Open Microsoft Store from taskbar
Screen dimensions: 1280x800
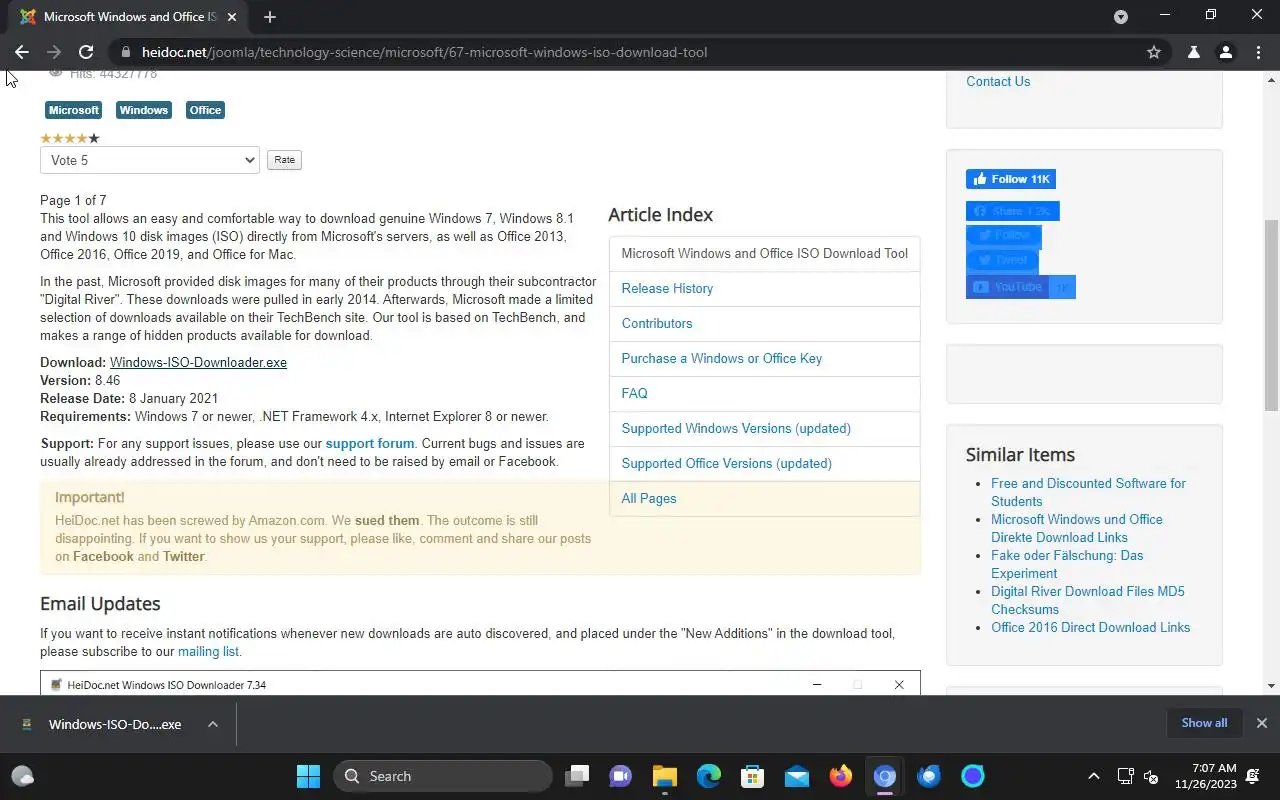pos(753,776)
